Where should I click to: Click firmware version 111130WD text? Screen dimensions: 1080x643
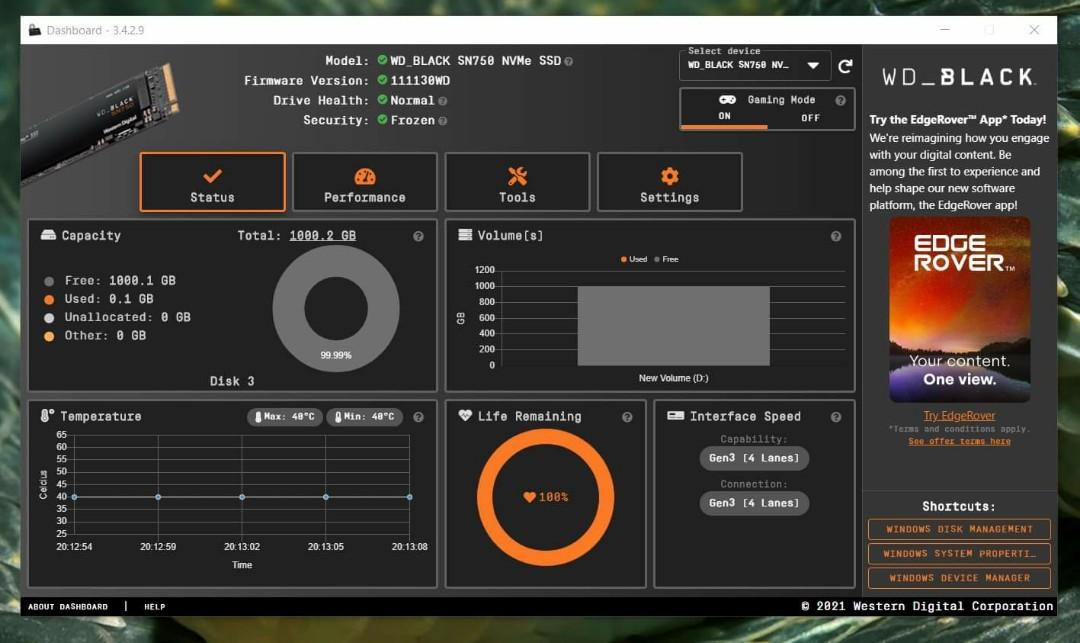pyautogui.click(x=420, y=81)
